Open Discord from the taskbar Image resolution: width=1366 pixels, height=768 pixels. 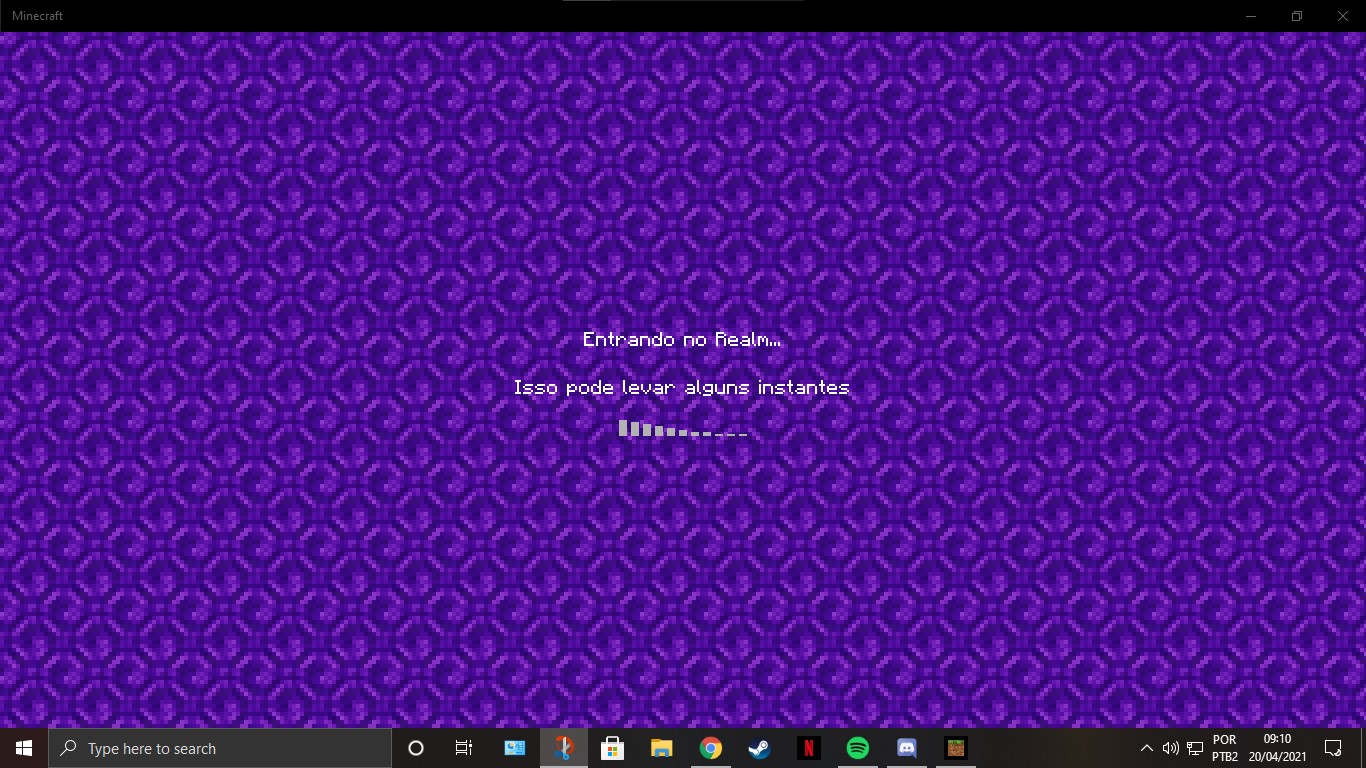pos(907,748)
